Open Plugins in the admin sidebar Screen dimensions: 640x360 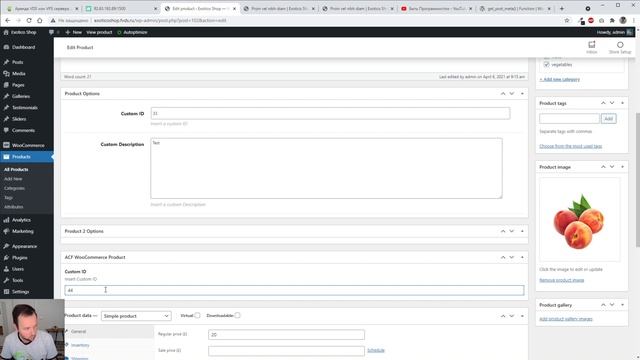tap(20, 258)
